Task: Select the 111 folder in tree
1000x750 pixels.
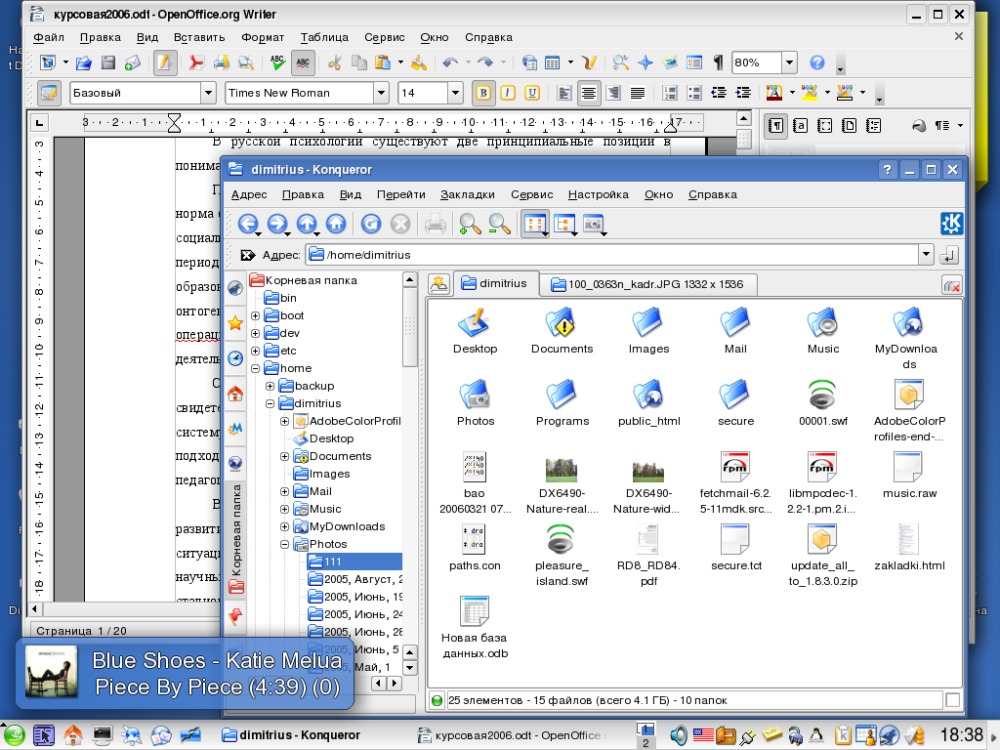Action: (x=354, y=562)
